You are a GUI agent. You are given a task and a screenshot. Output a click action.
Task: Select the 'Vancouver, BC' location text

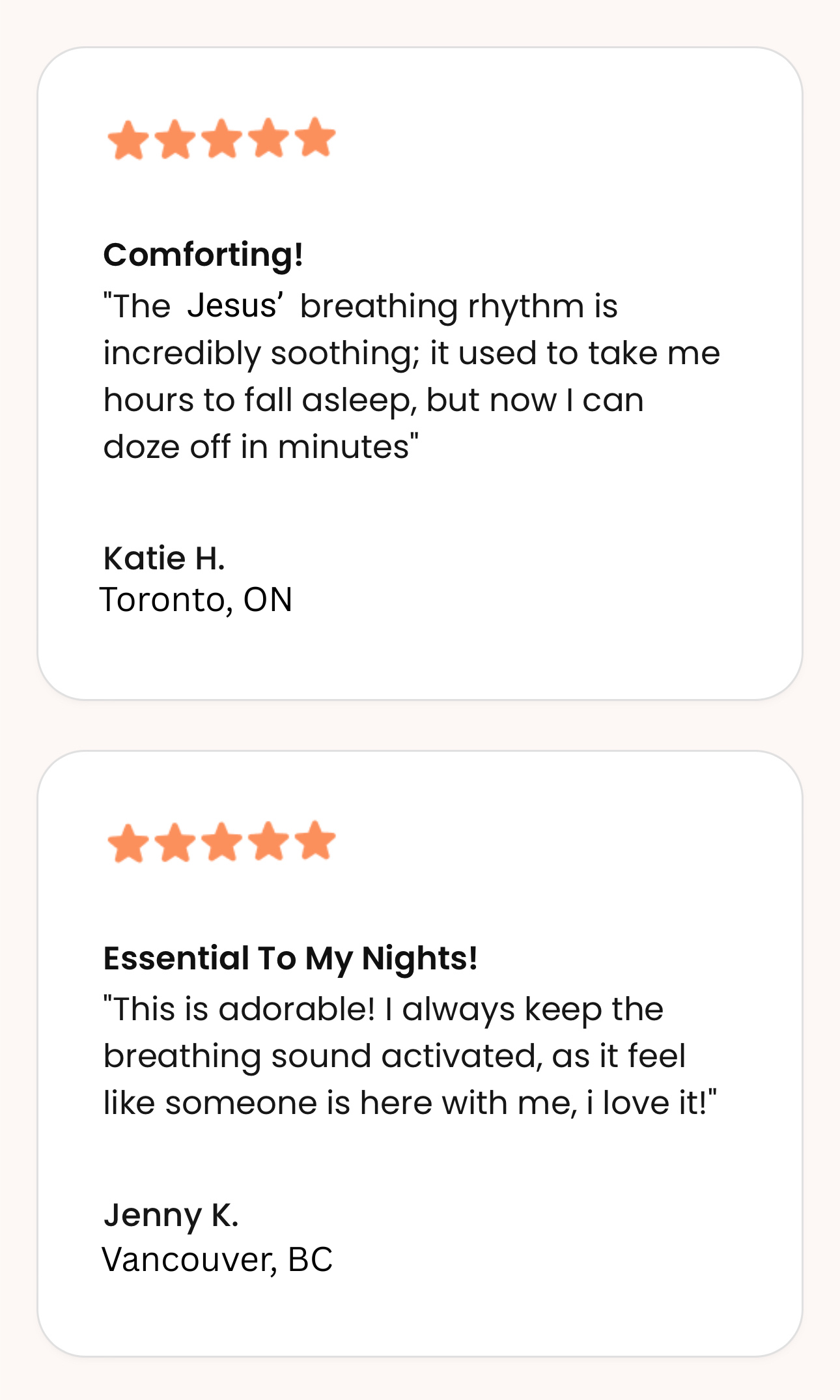pos(217,1259)
